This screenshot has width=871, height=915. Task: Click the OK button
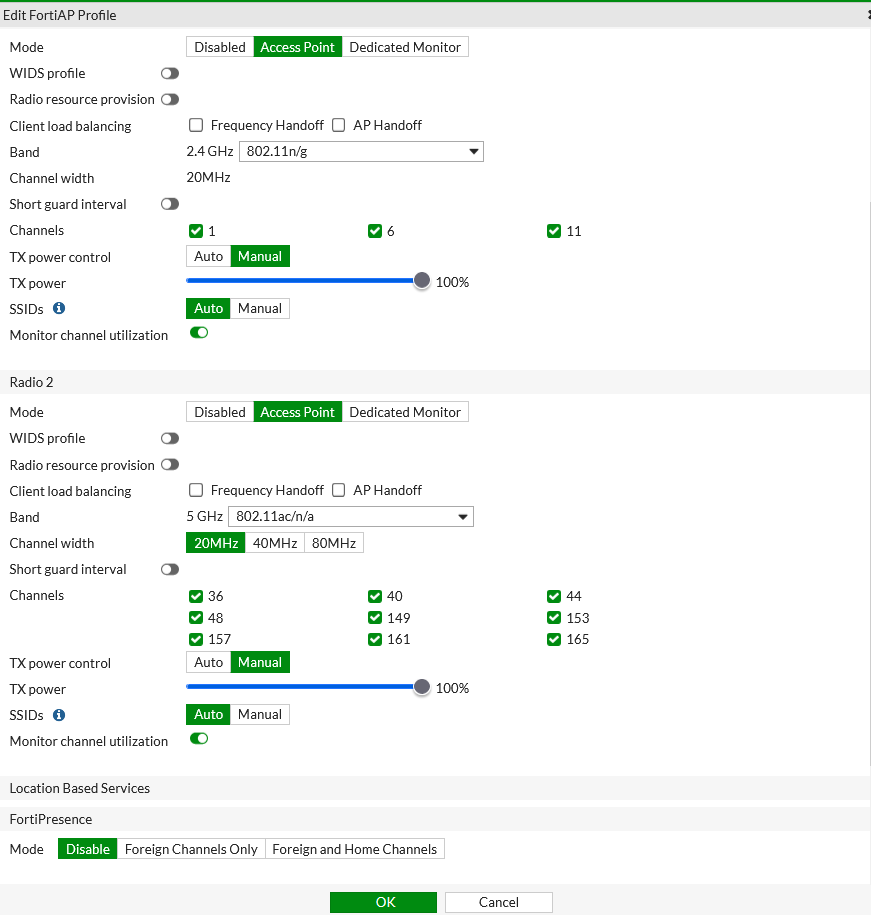[x=384, y=902]
